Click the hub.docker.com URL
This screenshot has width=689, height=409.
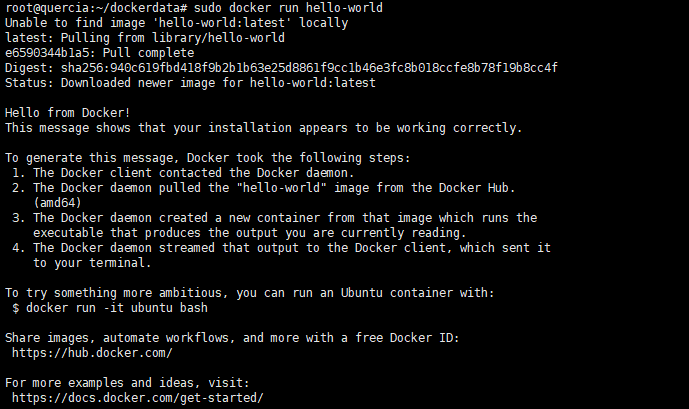tap(92, 353)
